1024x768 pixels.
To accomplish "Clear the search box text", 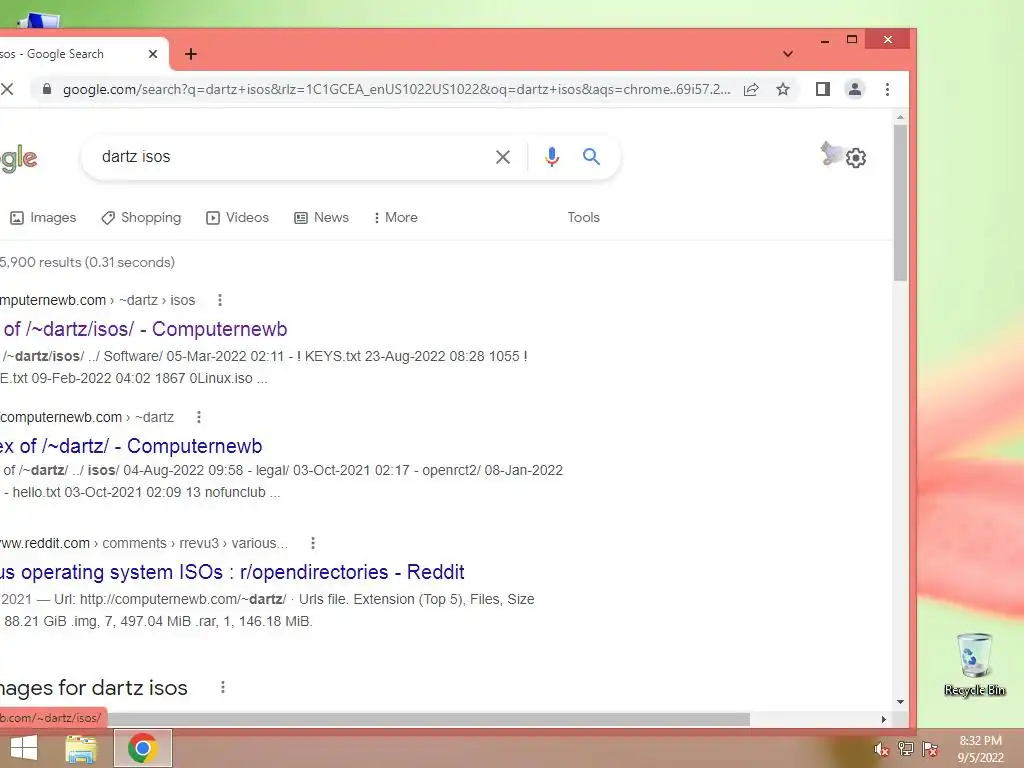I will tap(503, 157).
